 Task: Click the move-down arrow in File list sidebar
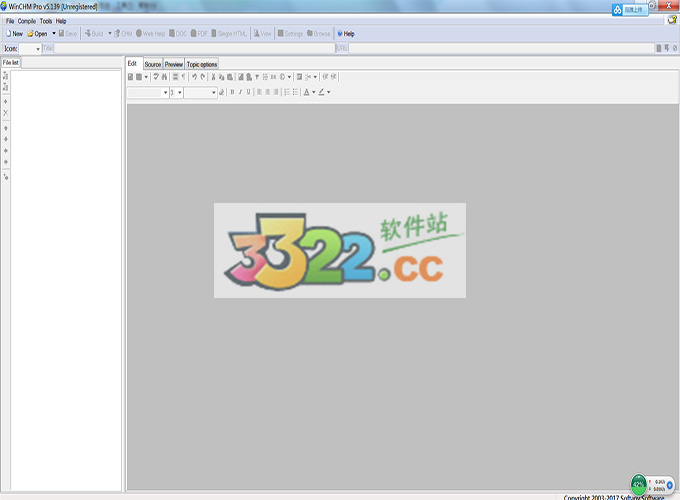coord(6,139)
